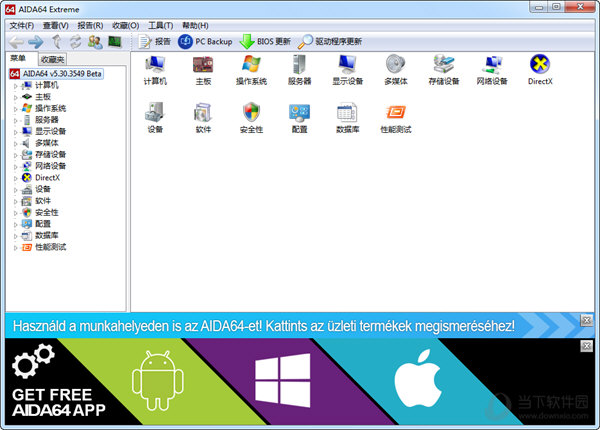Viewport: 600px width, 430px height.
Task: Open the 性能测试 benchmark icon in main panel
Action: click(396, 118)
